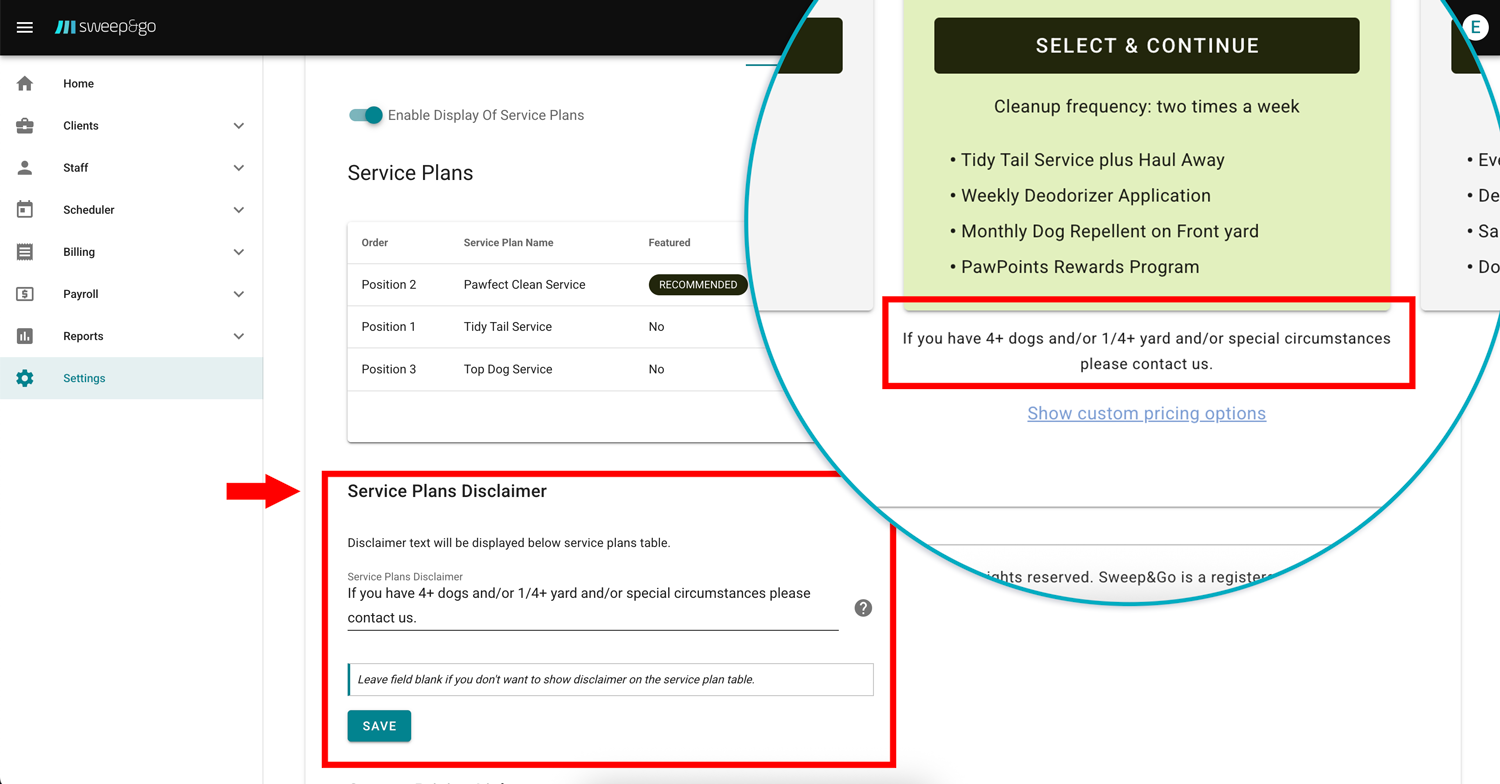Expand the Billing menu section
The image size is (1500, 784).
(239, 251)
